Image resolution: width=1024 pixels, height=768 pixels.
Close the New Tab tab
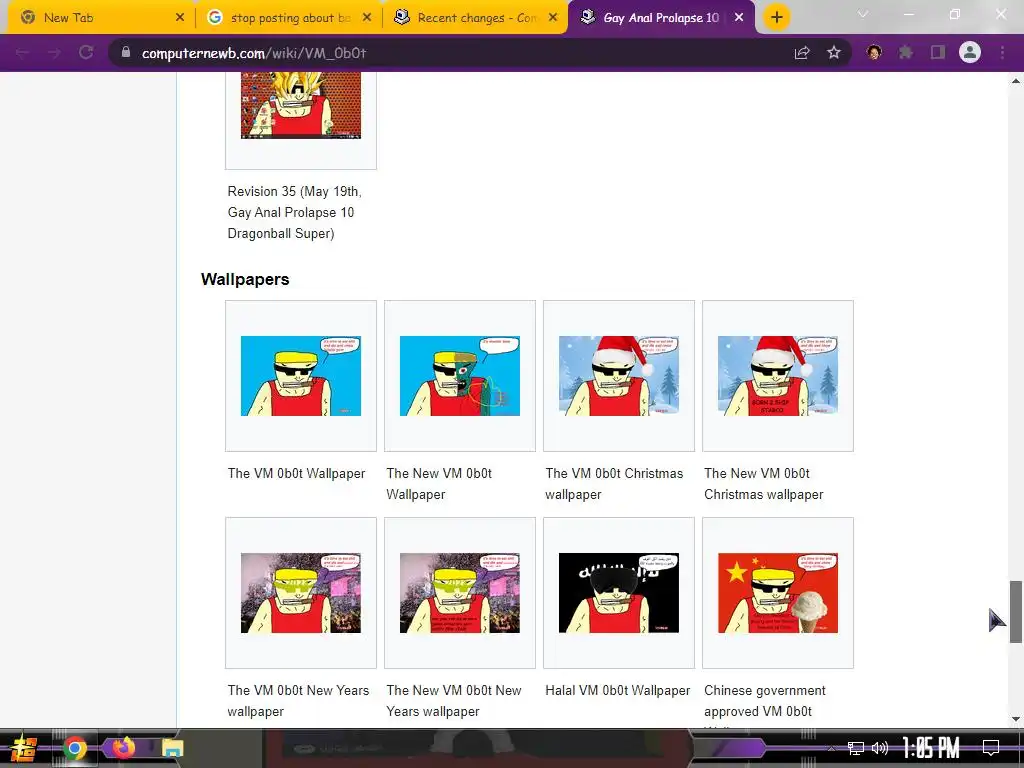coord(180,18)
